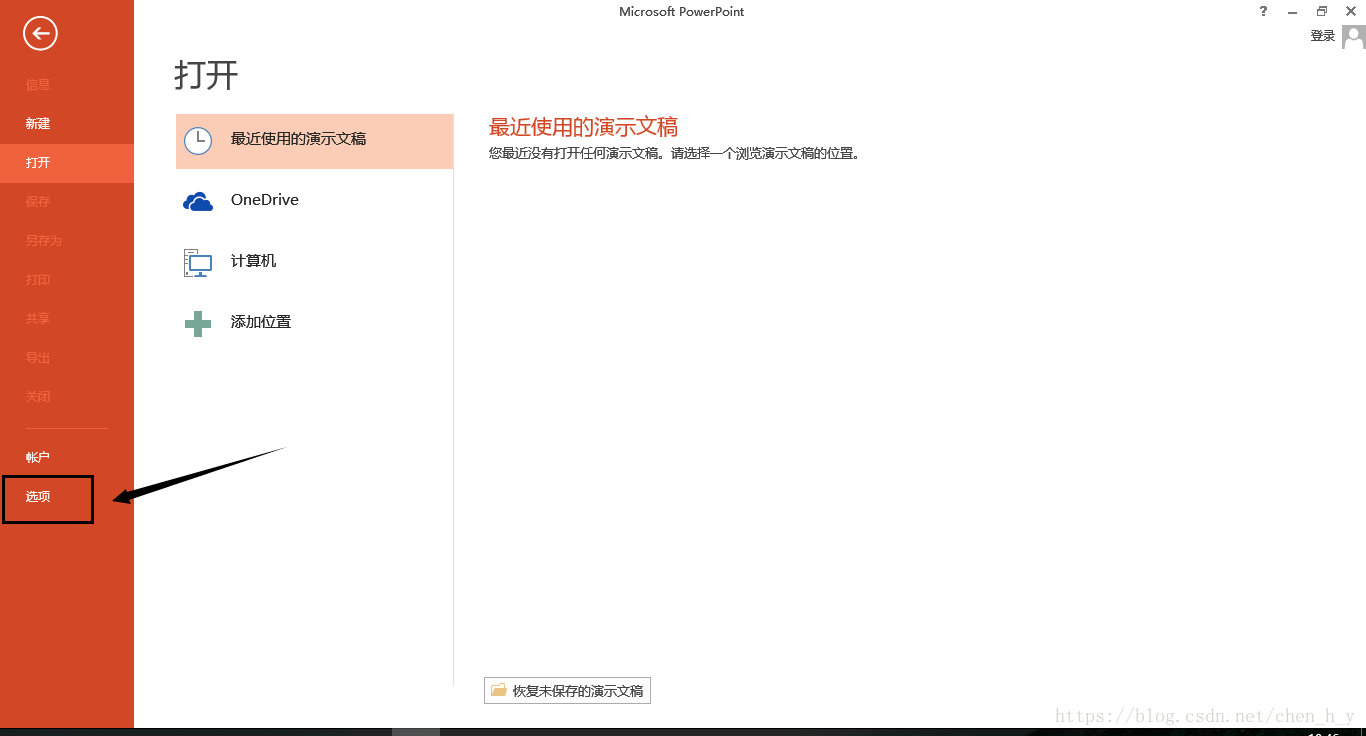Click the help question mark icon
1366x736 pixels.
[1263, 11]
